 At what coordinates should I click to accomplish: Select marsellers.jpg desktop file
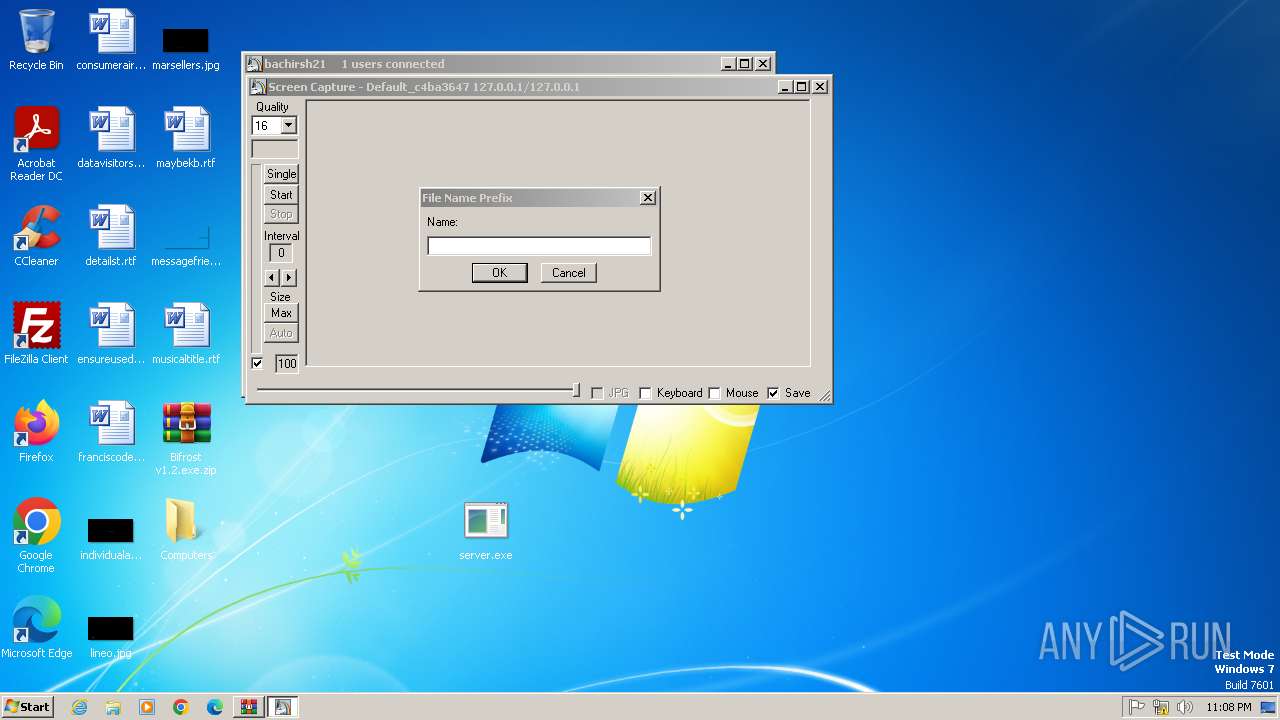click(x=186, y=48)
